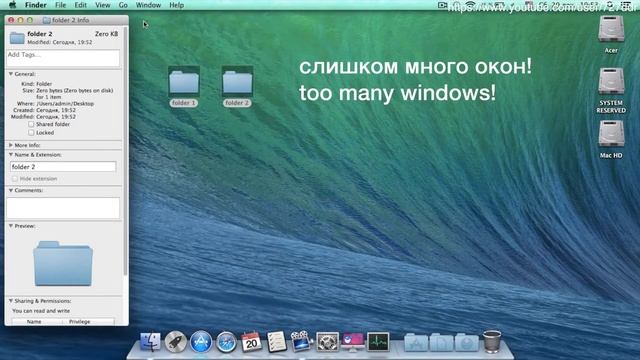Click the Add Tags field
The width and height of the screenshot is (640, 360).
[63, 58]
